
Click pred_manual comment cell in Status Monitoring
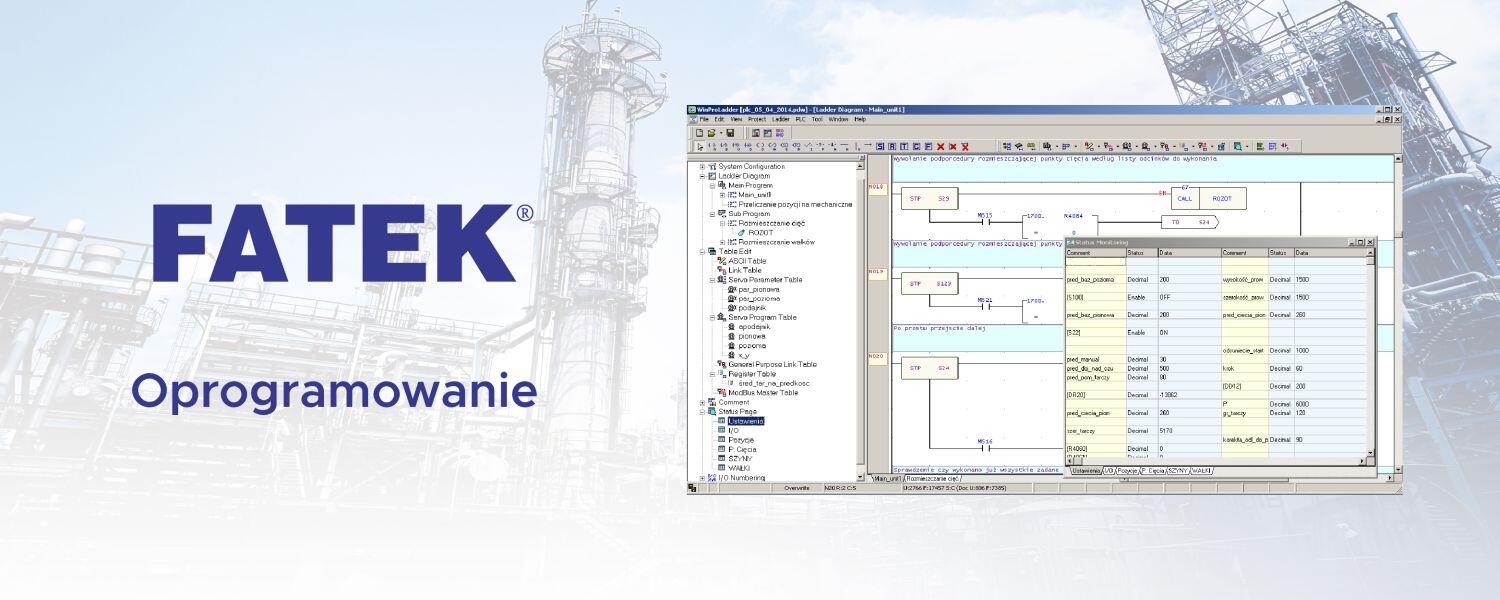tap(1096, 359)
